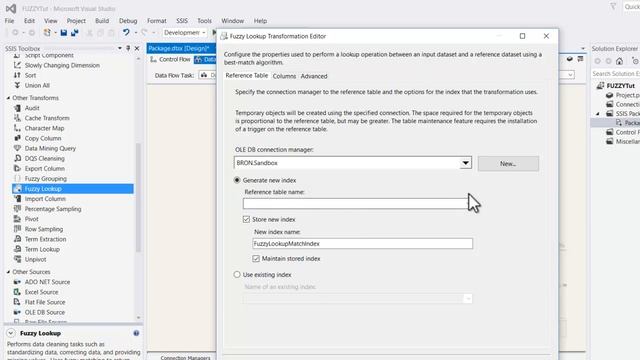Switch to the Columns tab
Image resolution: width=640 pixels, height=360 pixels.
(284, 76)
